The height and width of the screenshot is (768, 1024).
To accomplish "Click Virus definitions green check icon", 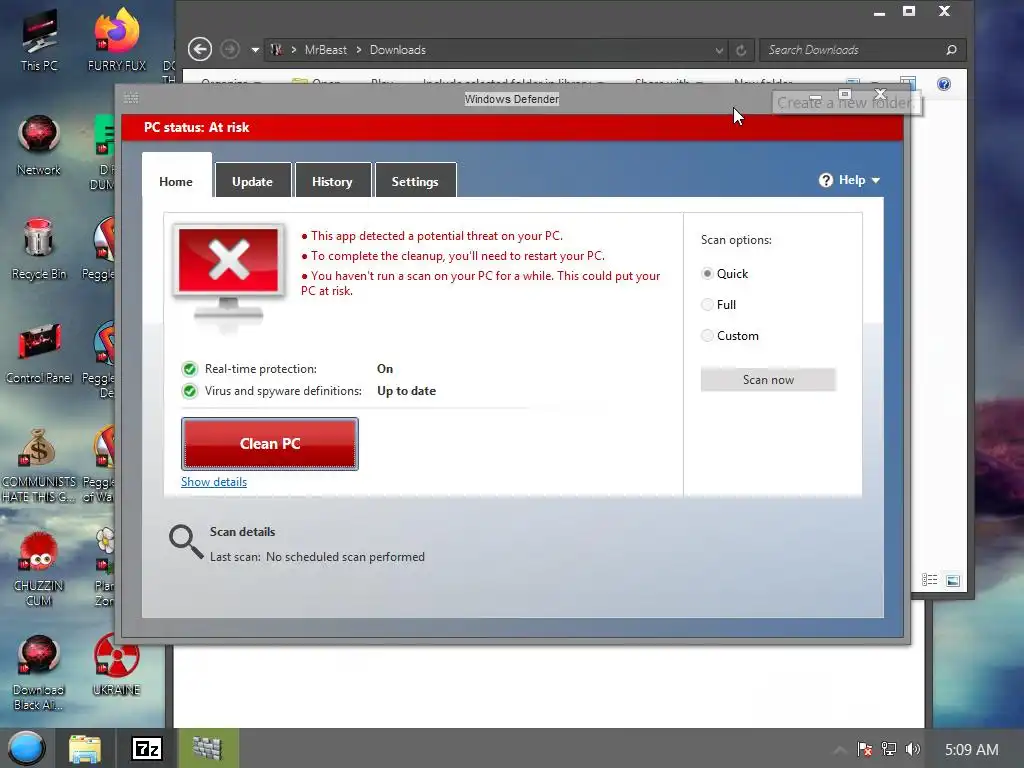I will pyautogui.click(x=189, y=391).
